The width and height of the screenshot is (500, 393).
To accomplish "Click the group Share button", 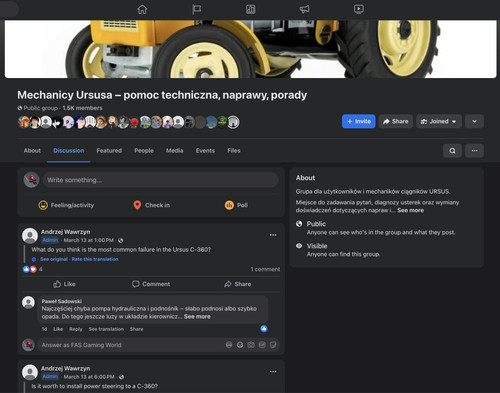I will 396,121.
